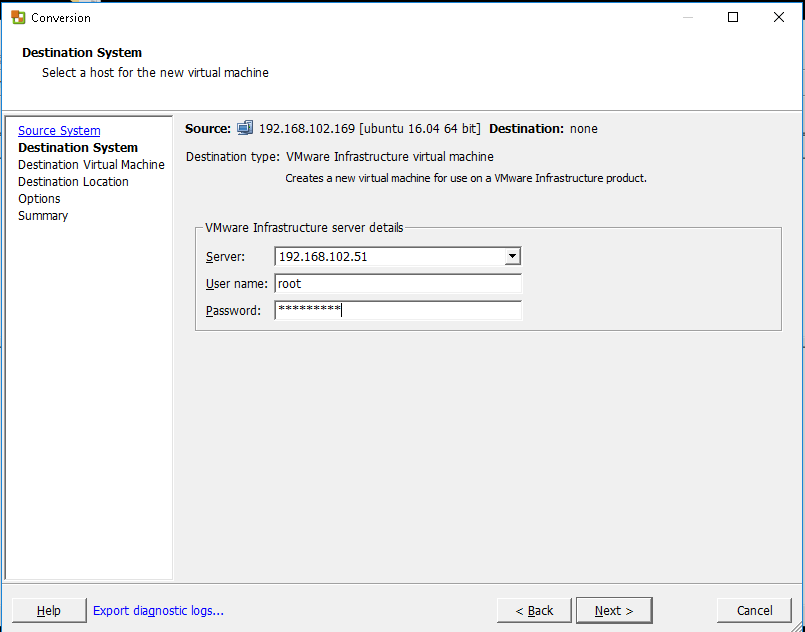Select Options wizard step
This screenshot has height=632, width=805.
39,199
